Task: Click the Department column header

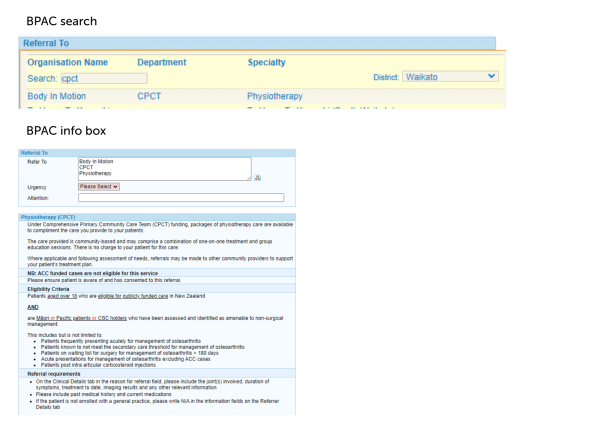Action: pyautogui.click(x=161, y=62)
